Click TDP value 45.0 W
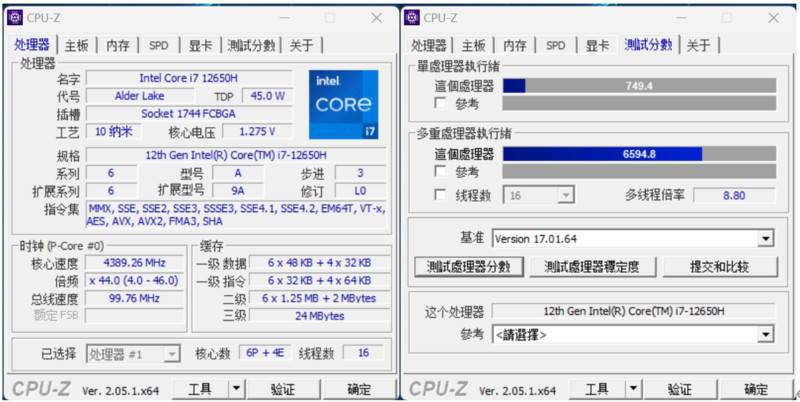This screenshot has width=800, height=402. (x=267, y=95)
